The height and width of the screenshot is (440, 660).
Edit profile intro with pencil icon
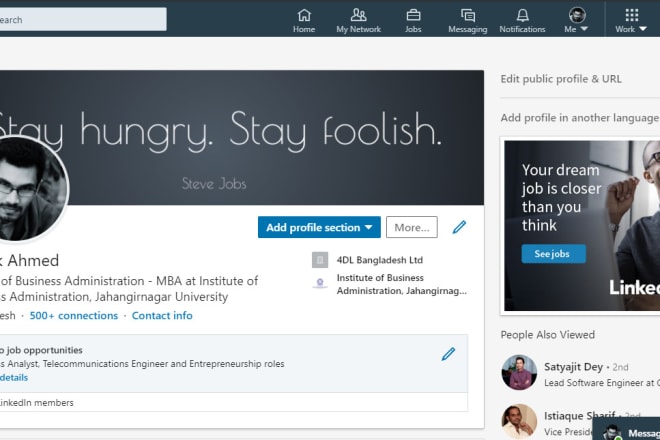(x=459, y=227)
